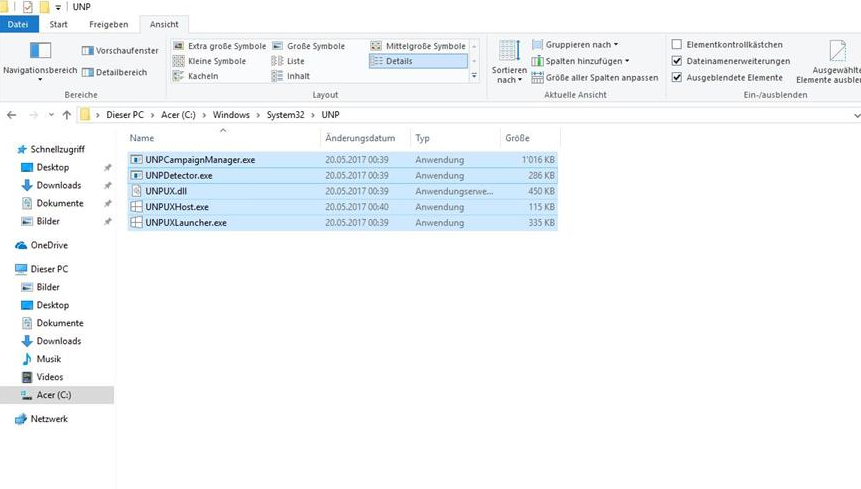Sort by the Änderungsdatum column header
The width and height of the screenshot is (861, 489).
point(360,138)
